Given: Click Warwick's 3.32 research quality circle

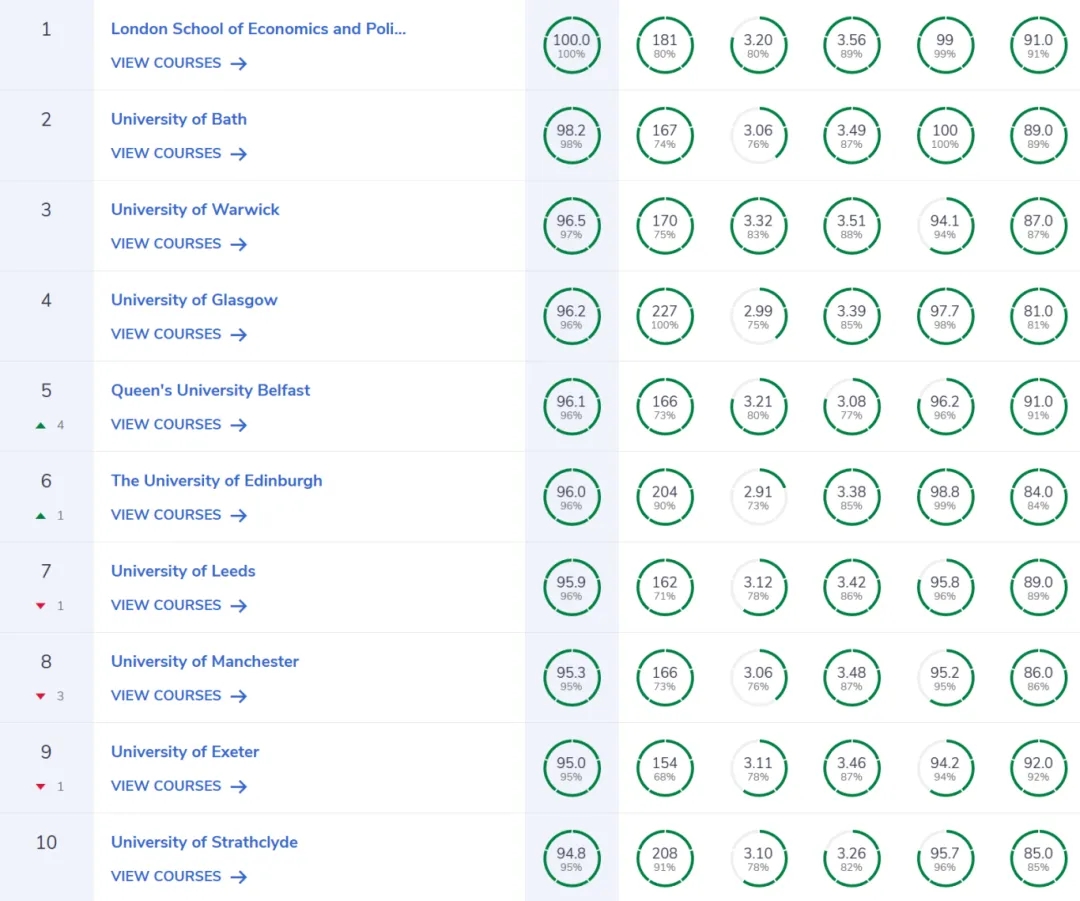Looking at the screenshot, I should (x=758, y=226).
